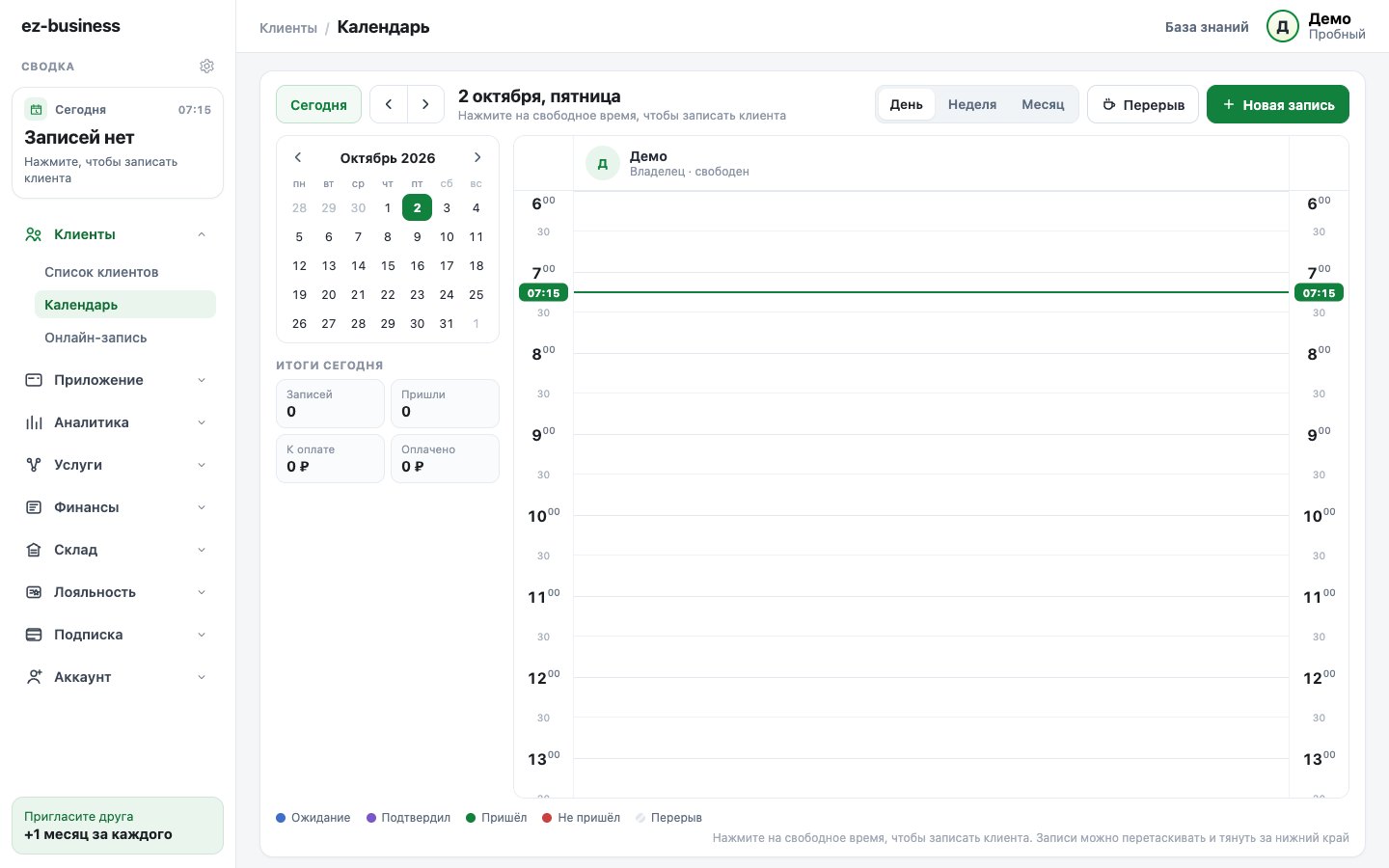Expand the Финансы section chevron
Image resolution: width=1389 pixels, height=868 pixels.
point(202,507)
